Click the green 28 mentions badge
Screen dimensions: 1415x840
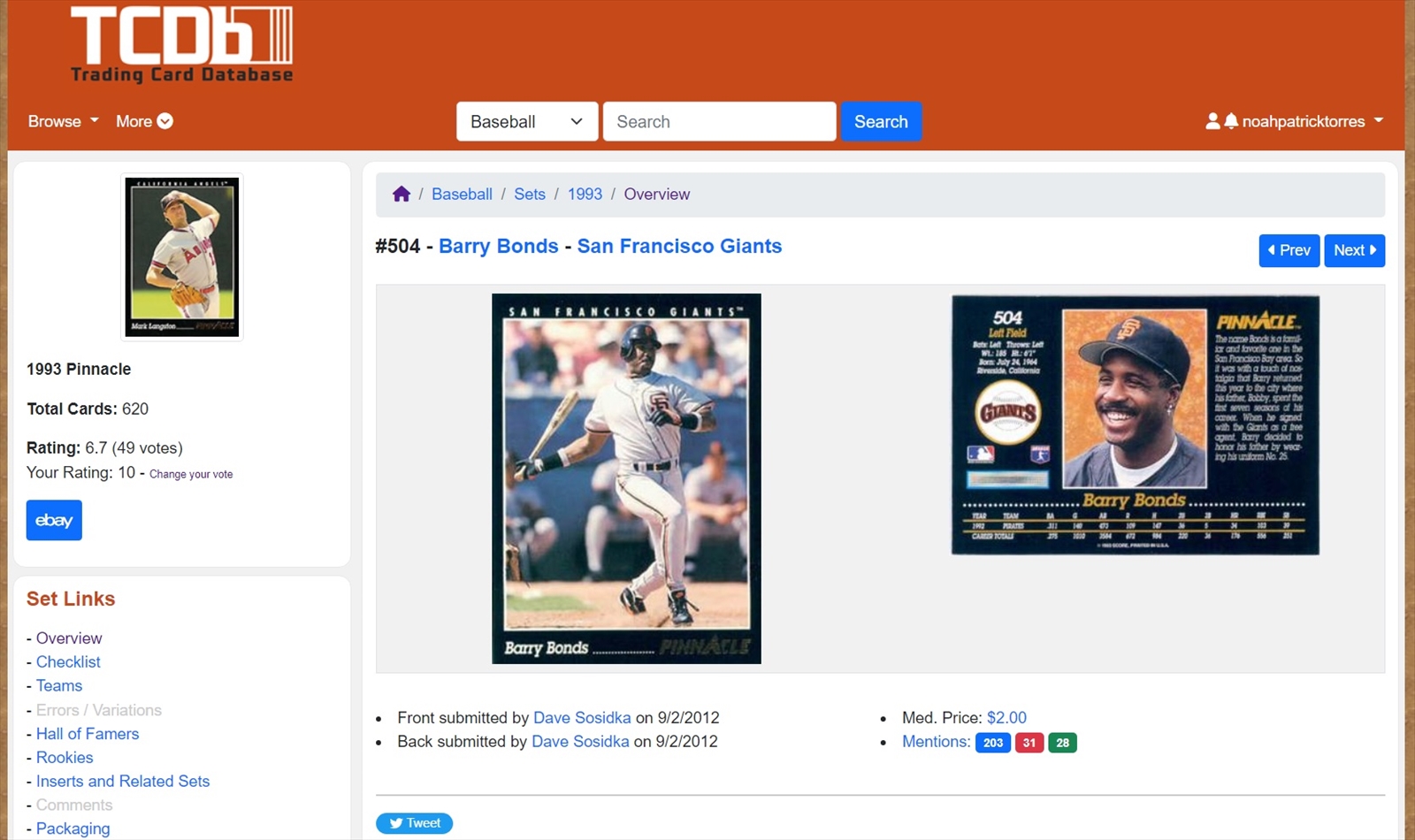point(1063,743)
